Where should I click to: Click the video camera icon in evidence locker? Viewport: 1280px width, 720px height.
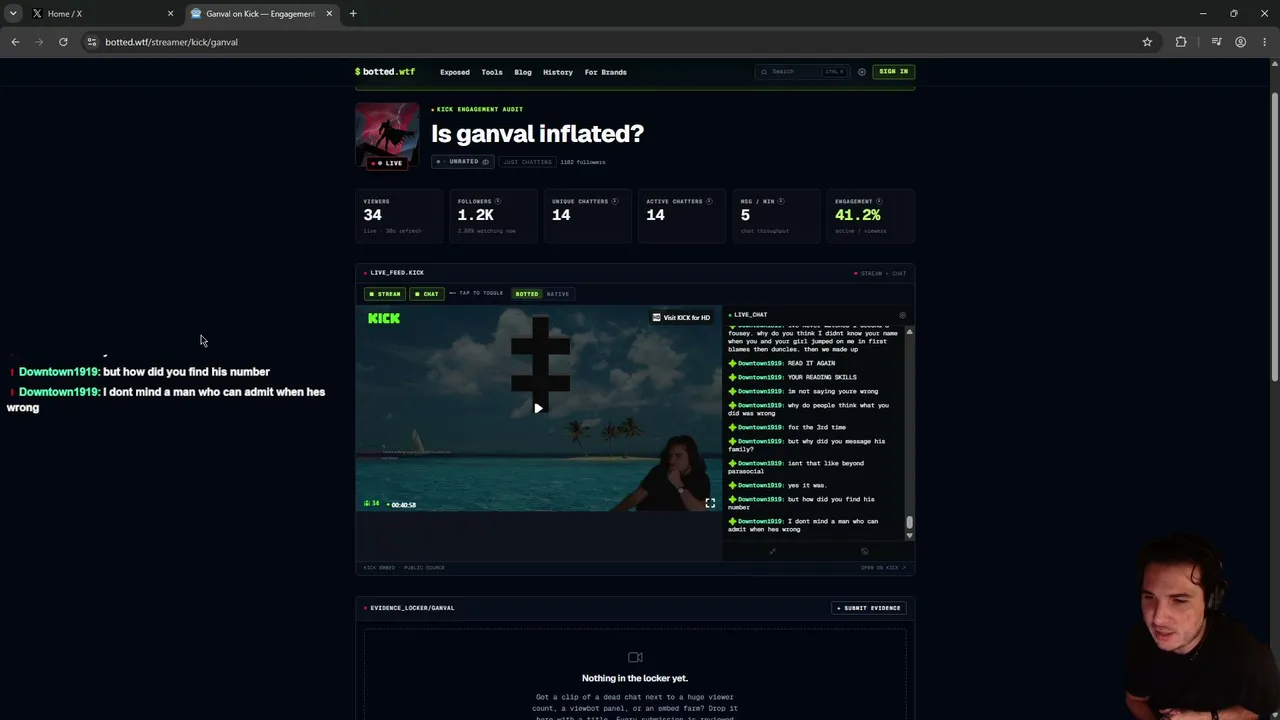pyautogui.click(x=635, y=657)
